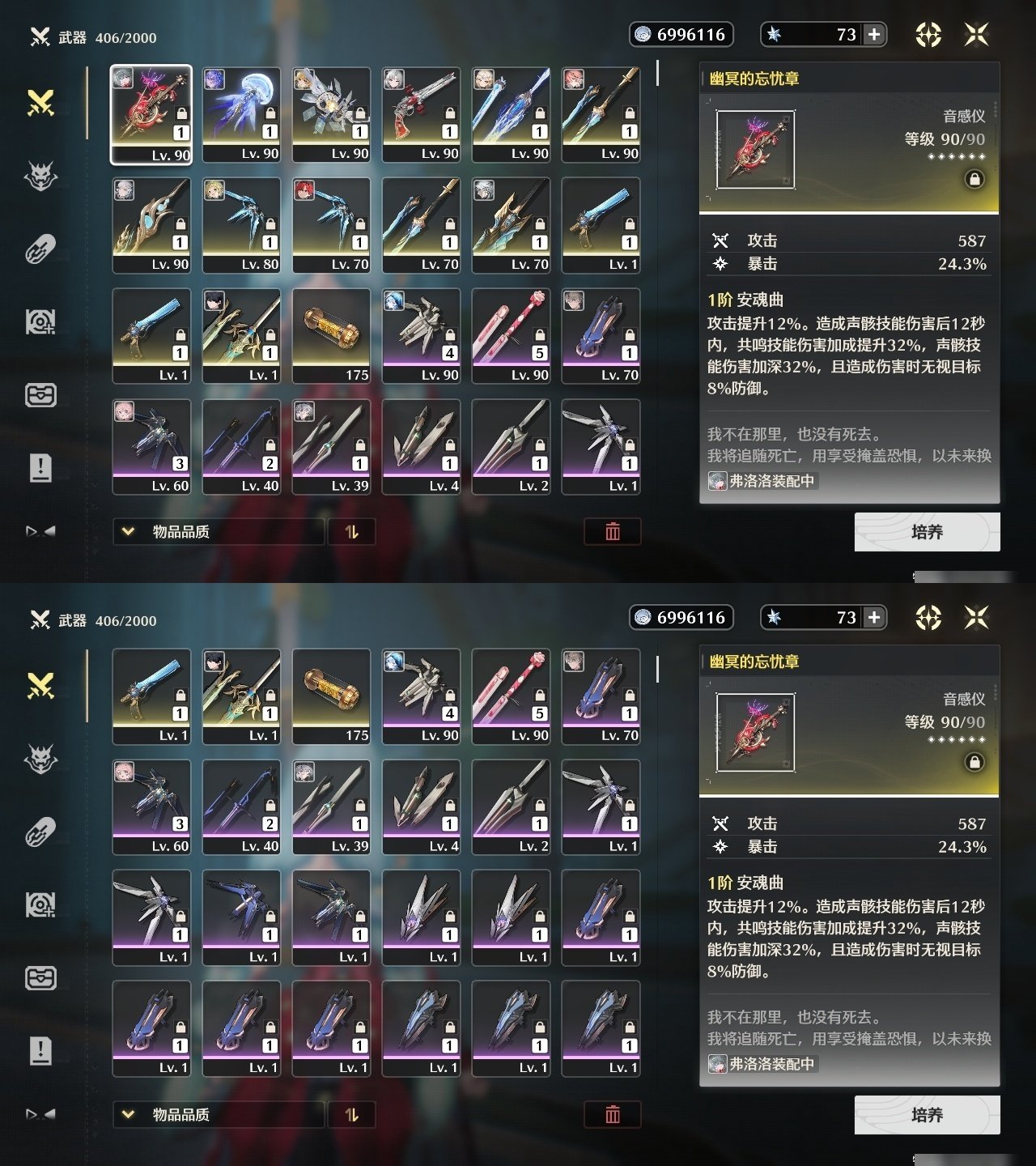Select the pill-shaped supplies tab in upper sidebar
1036x1166 pixels.
point(40,249)
